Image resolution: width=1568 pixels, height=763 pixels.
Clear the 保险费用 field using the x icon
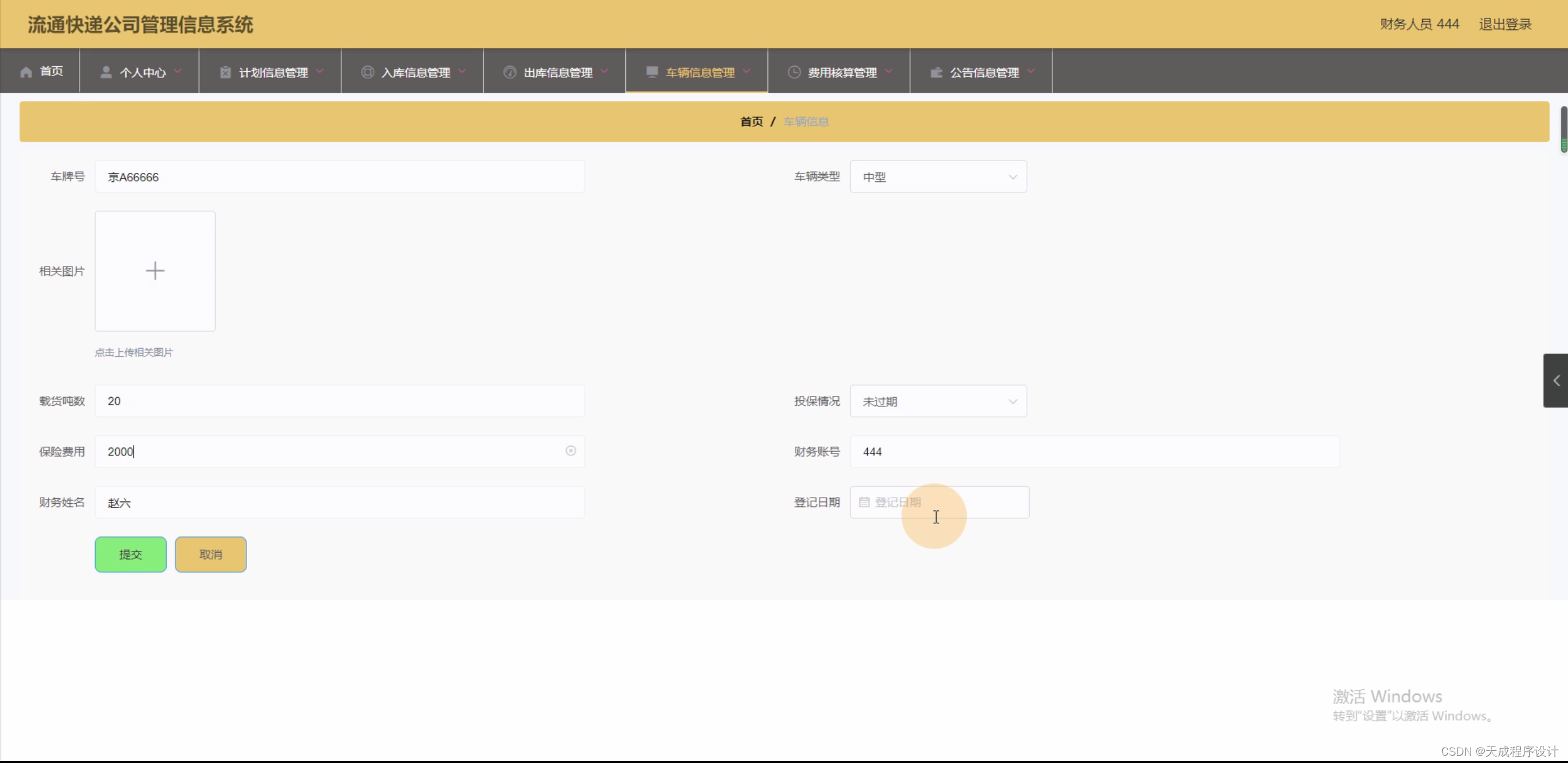(x=570, y=451)
